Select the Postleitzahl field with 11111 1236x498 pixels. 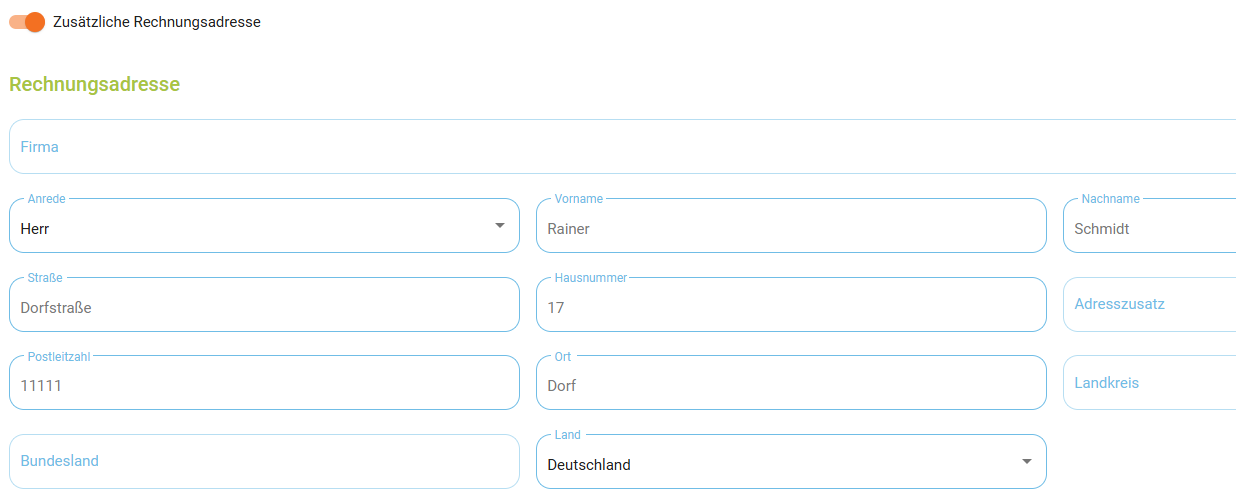click(x=264, y=382)
